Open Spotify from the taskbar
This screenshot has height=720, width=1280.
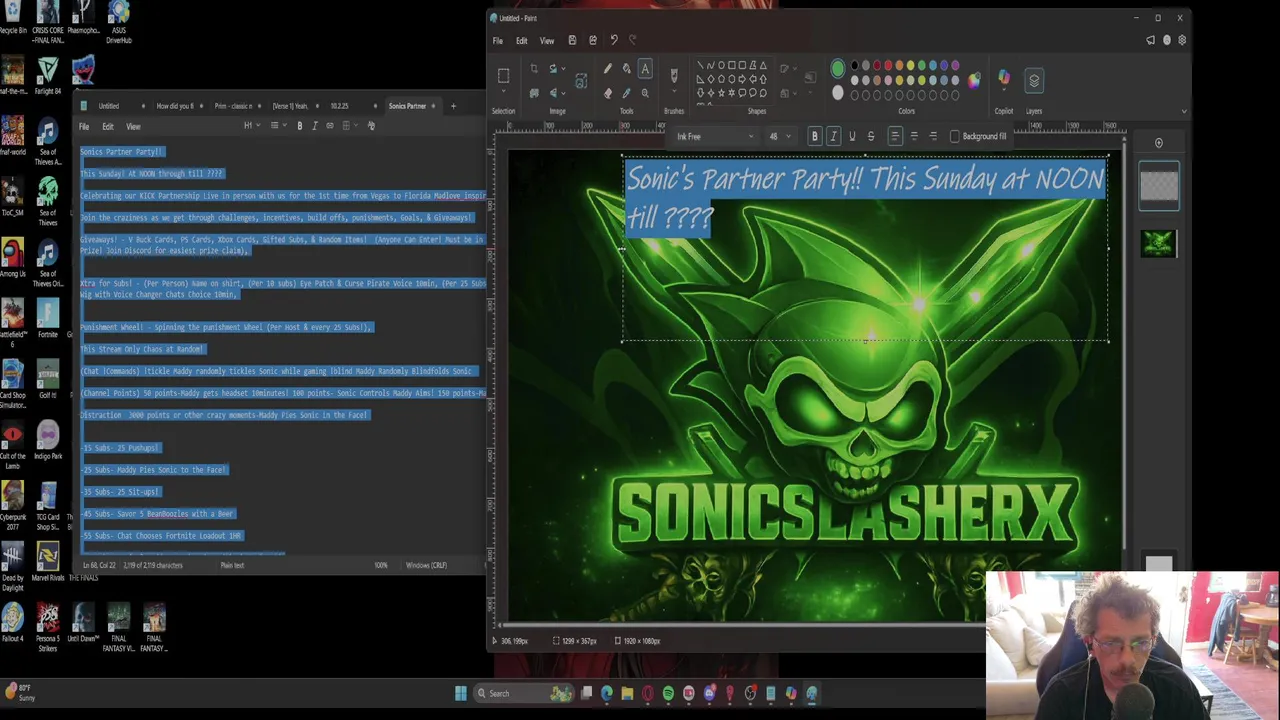(668, 693)
